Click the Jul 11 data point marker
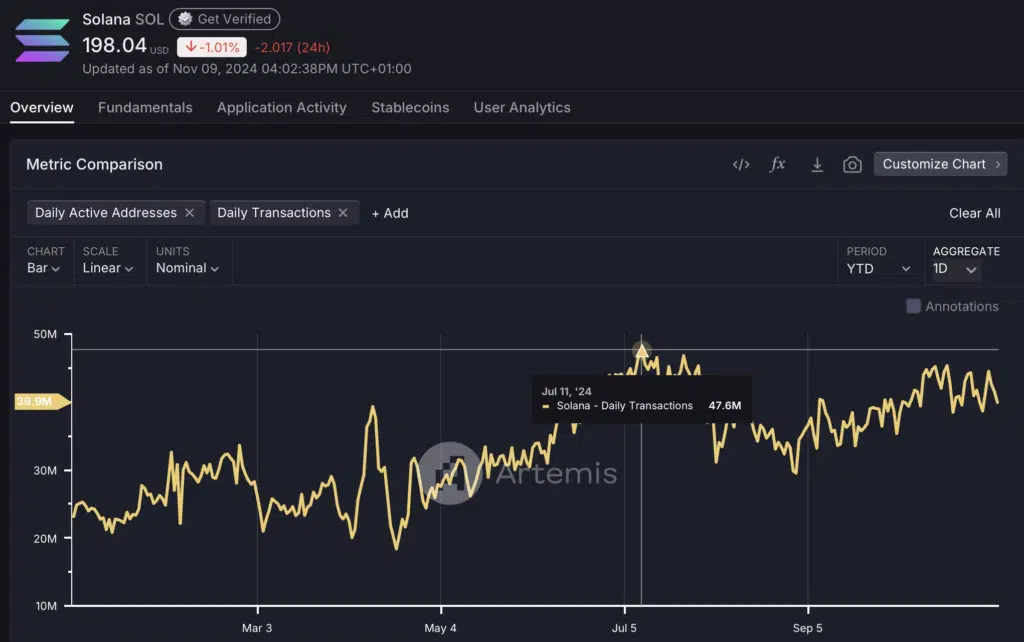This screenshot has height=642, width=1024. click(641, 351)
